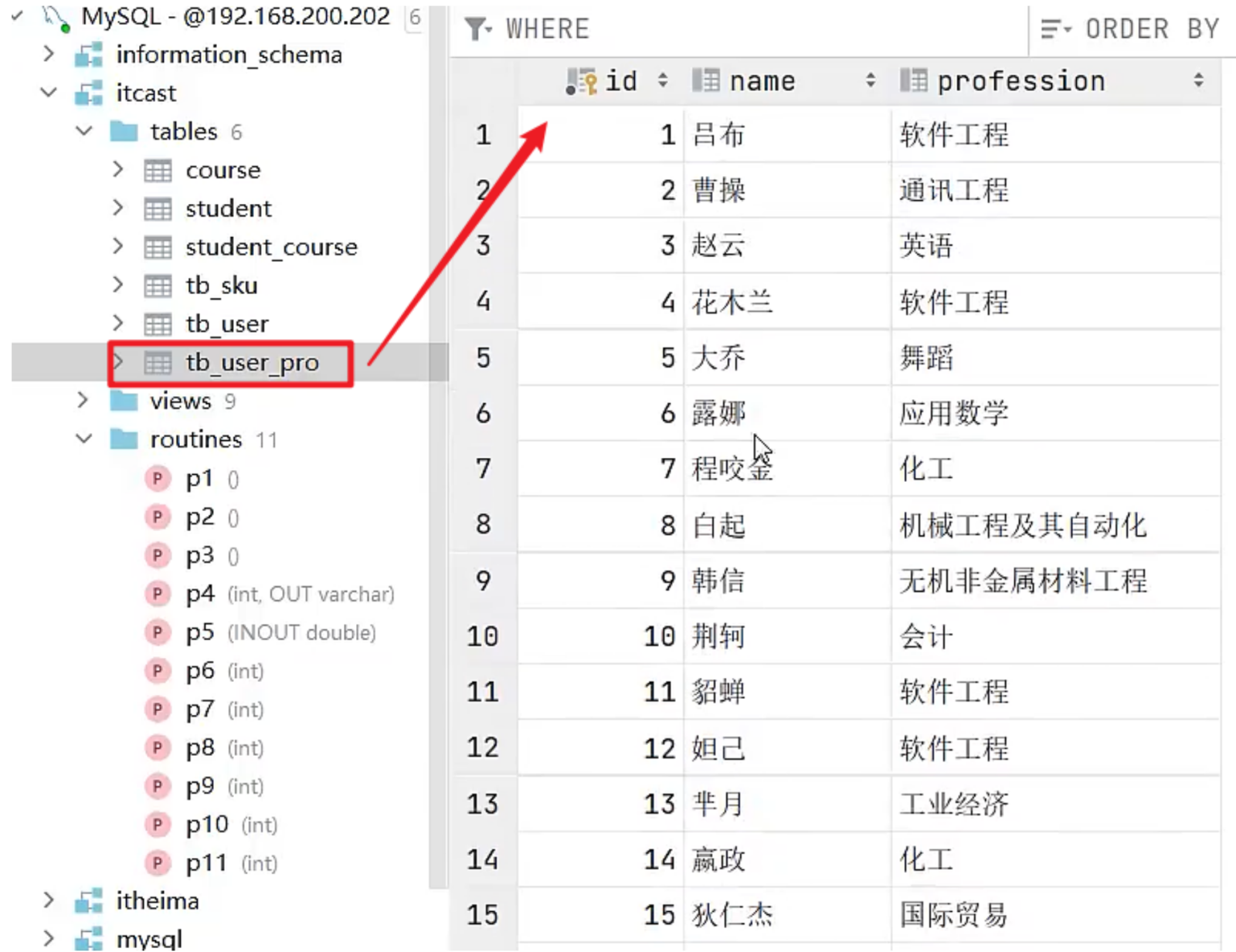Click the routines folder icon
The width and height of the screenshot is (1236, 952).
click(124, 439)
